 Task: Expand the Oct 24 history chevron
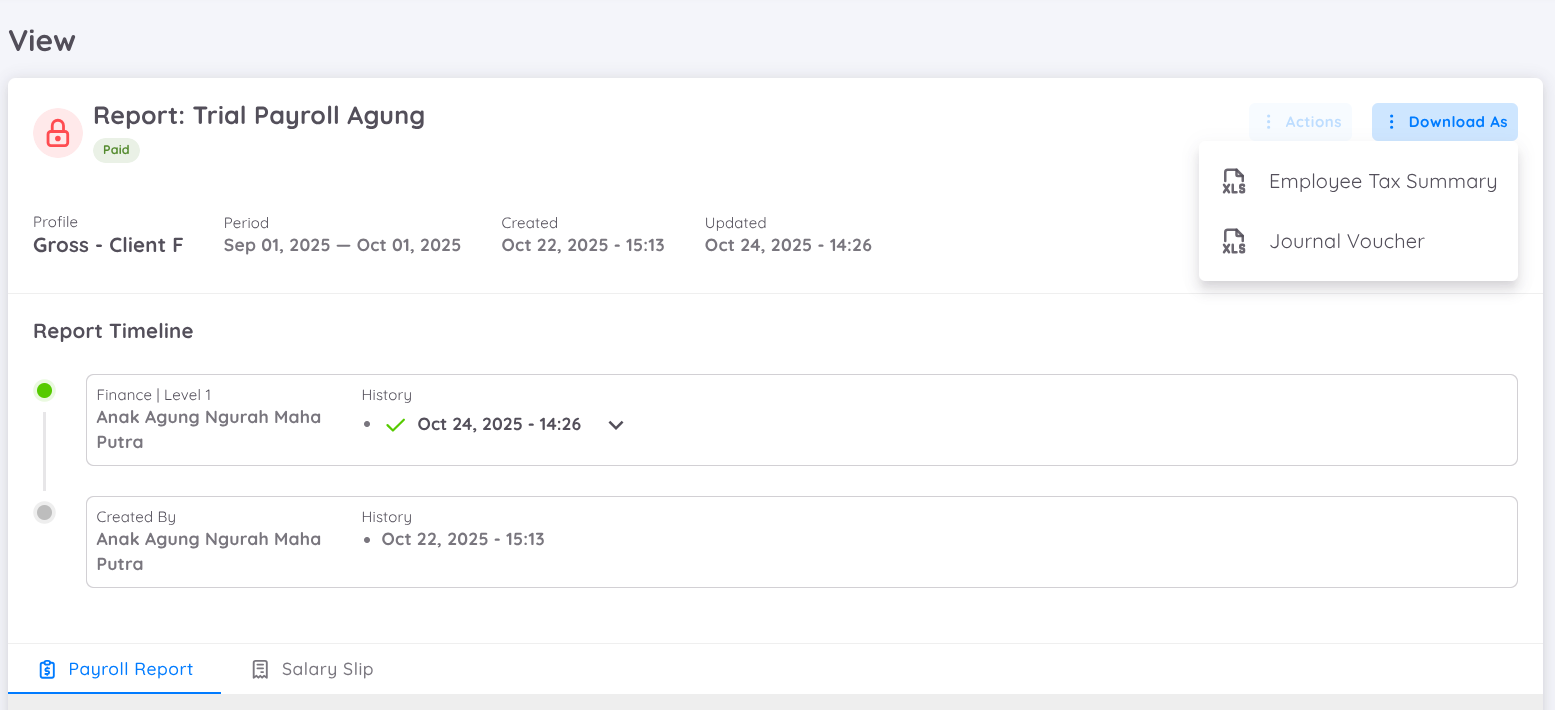coord(616,425)
